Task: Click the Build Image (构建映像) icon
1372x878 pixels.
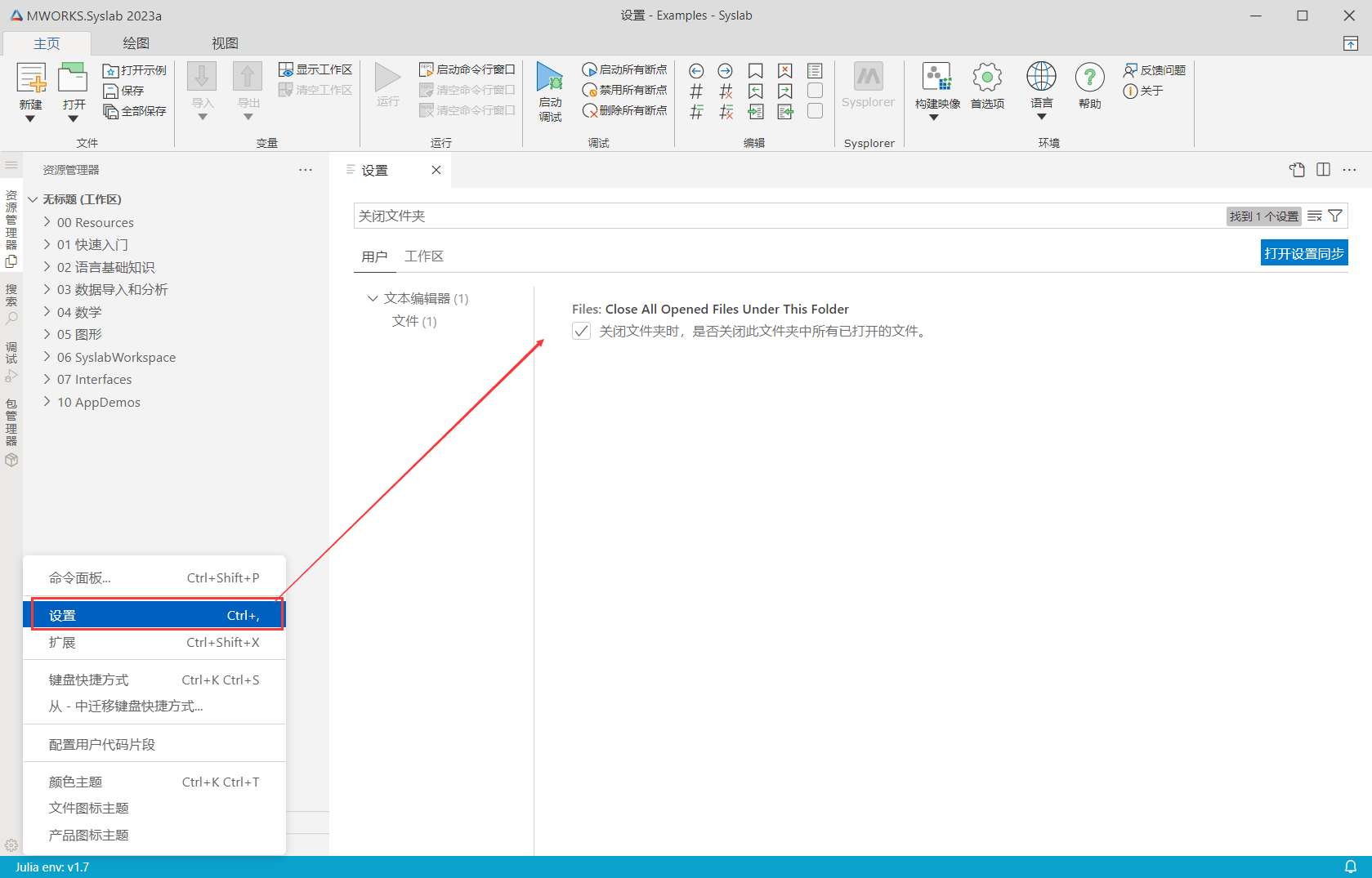Action: point(936,78)
